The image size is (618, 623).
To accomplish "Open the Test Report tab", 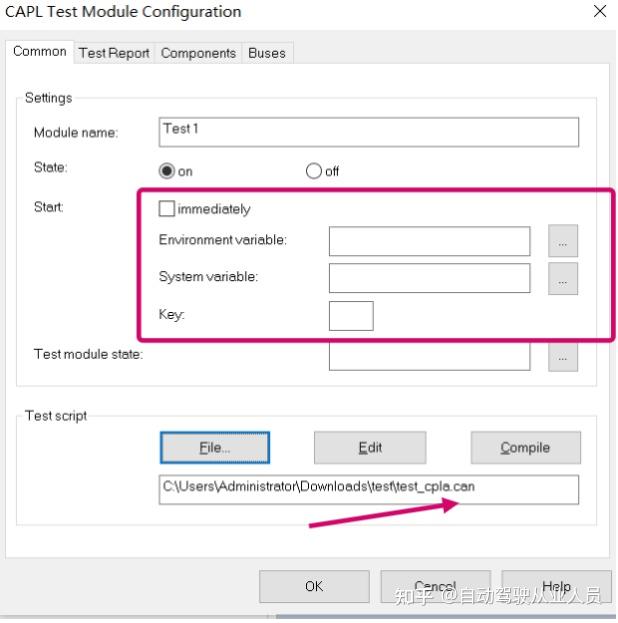I will pyautogui.click(x=114, y=53).
